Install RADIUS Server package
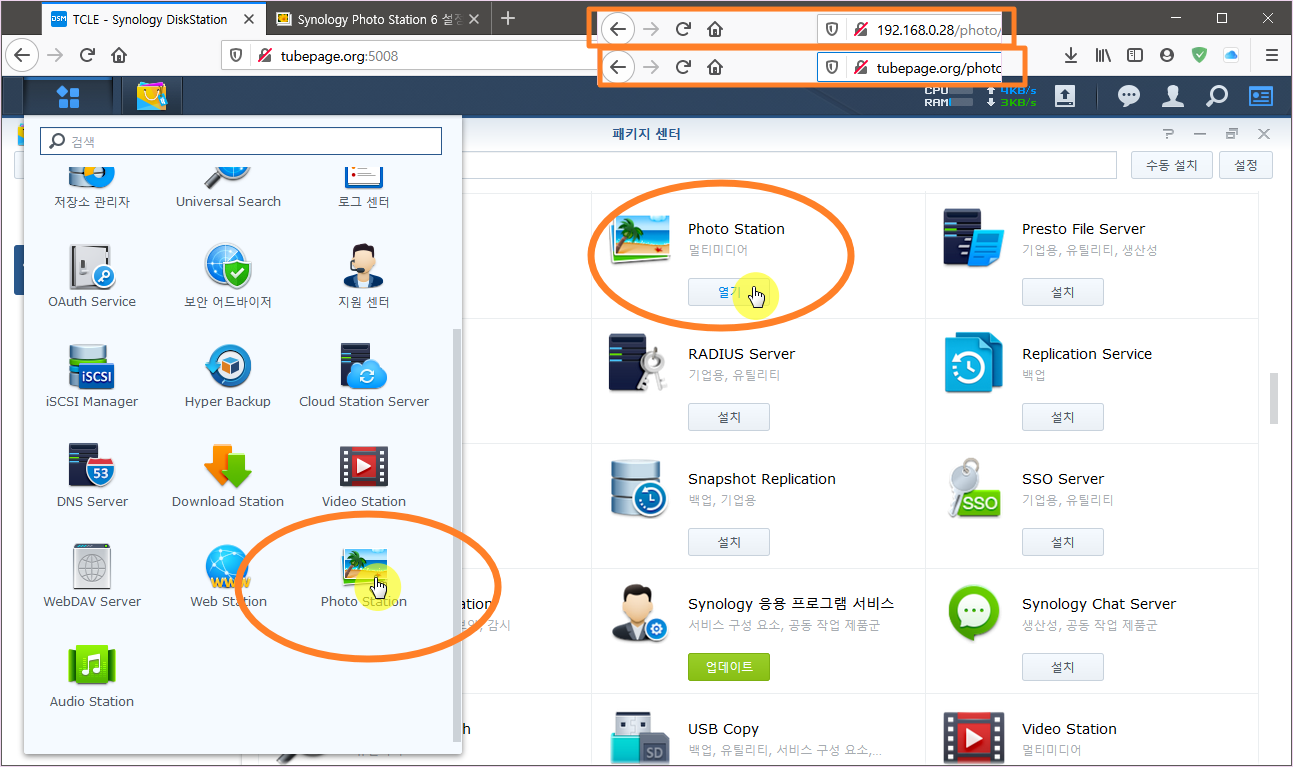This screenshot has height=767, width=1293. (x=728, y=417)
